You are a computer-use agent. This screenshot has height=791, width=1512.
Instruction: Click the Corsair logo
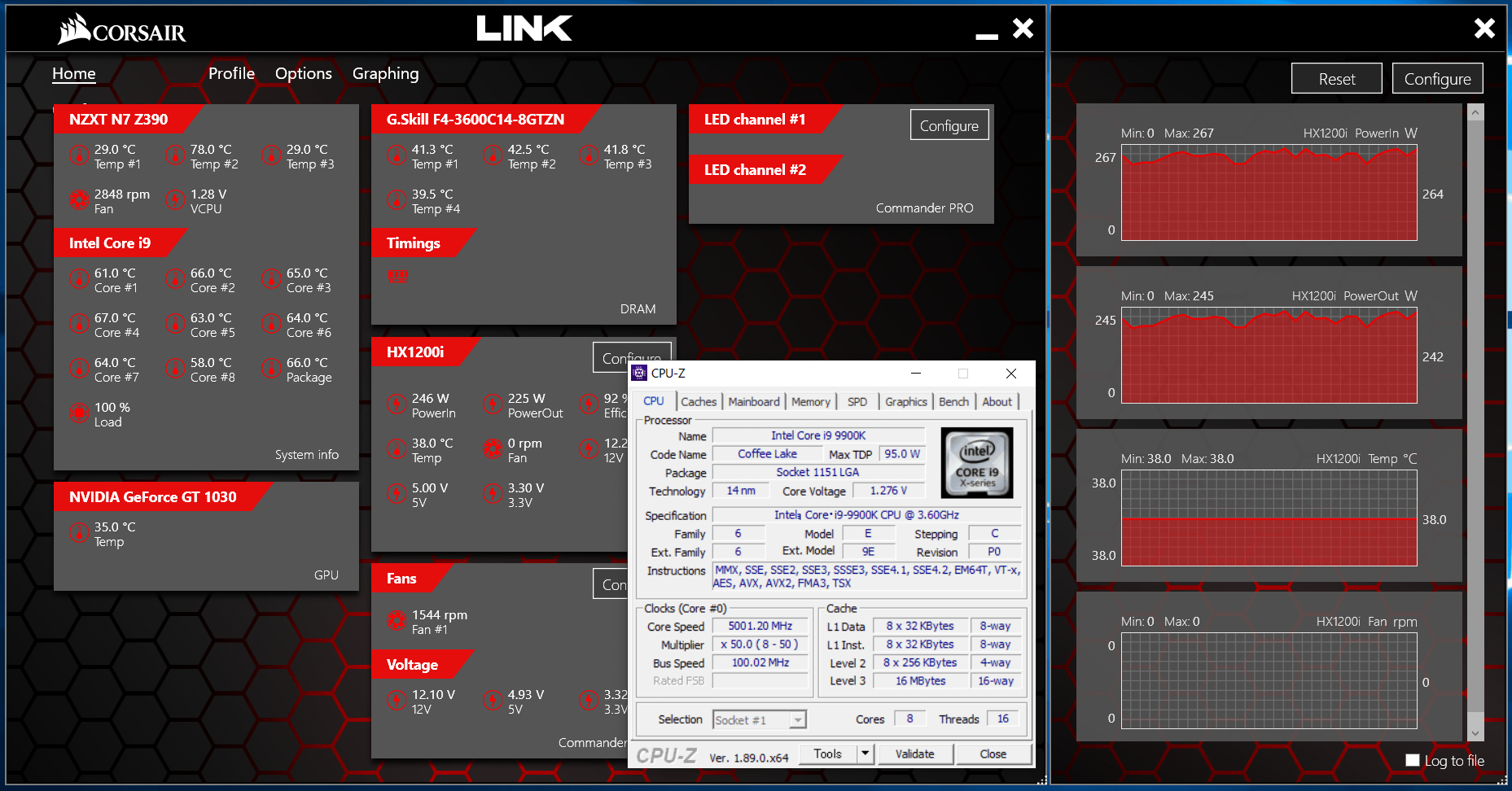122,29
